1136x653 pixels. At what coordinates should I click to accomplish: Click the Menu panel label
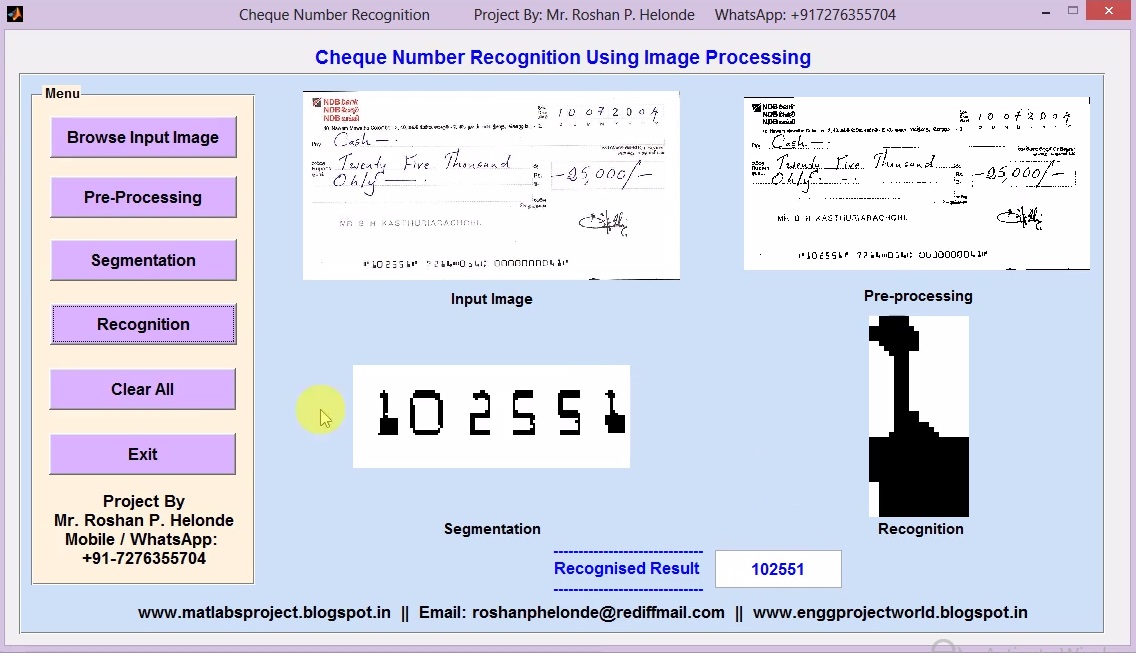pos(61,93)
